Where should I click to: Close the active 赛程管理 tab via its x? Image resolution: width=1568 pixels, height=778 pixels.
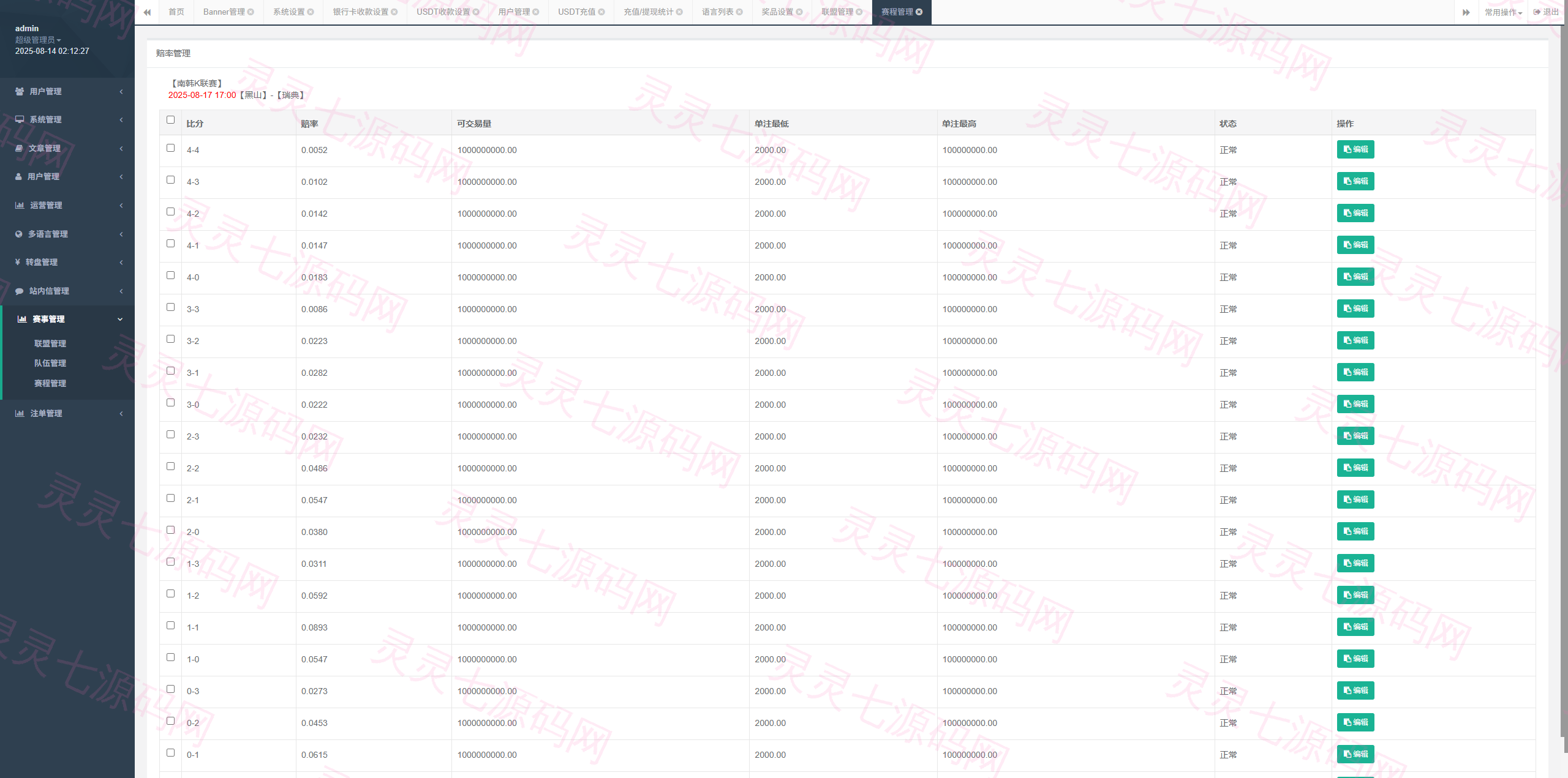pos(919,12)
